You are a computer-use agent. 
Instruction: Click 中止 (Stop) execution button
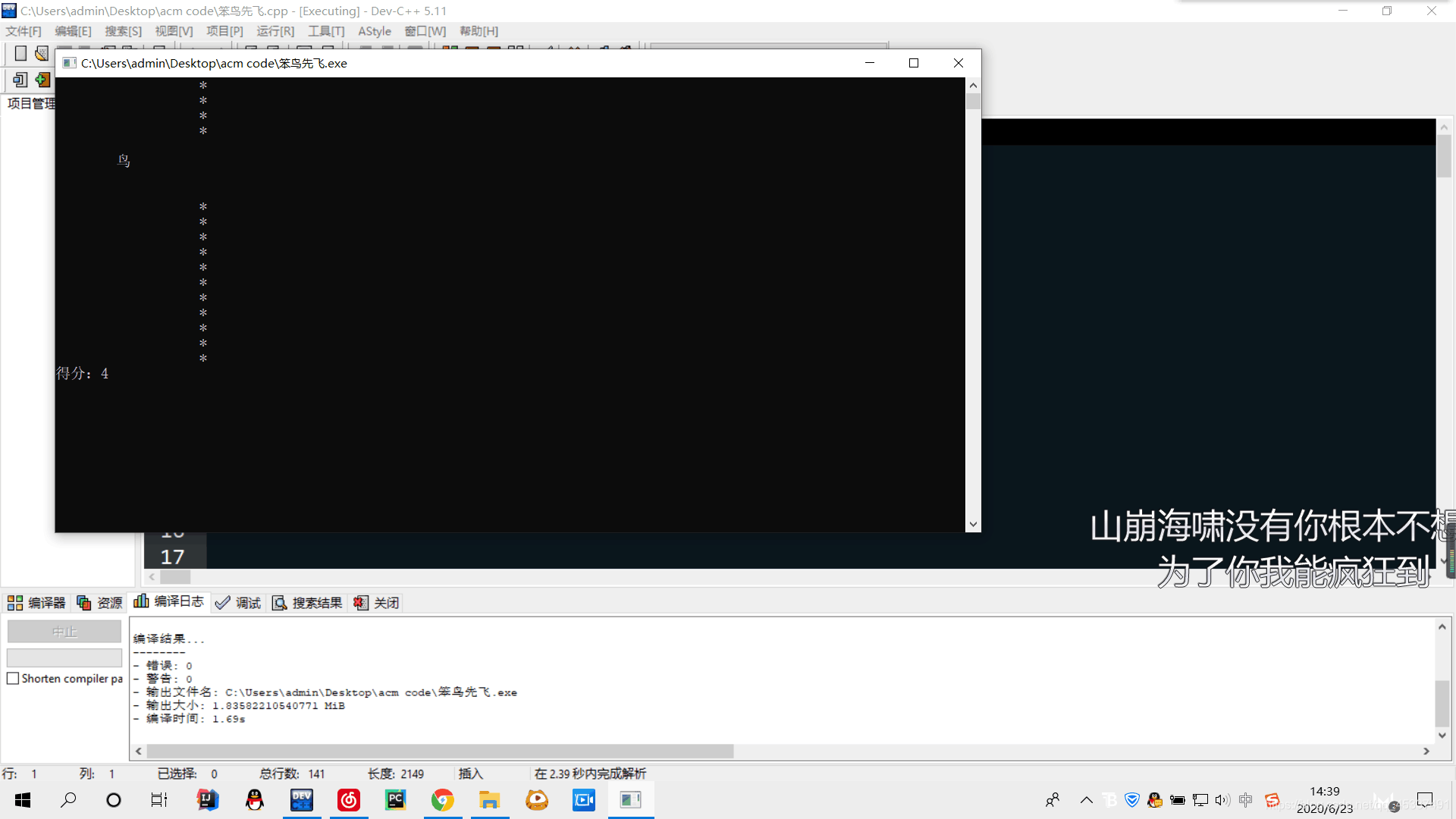point(63,631)
